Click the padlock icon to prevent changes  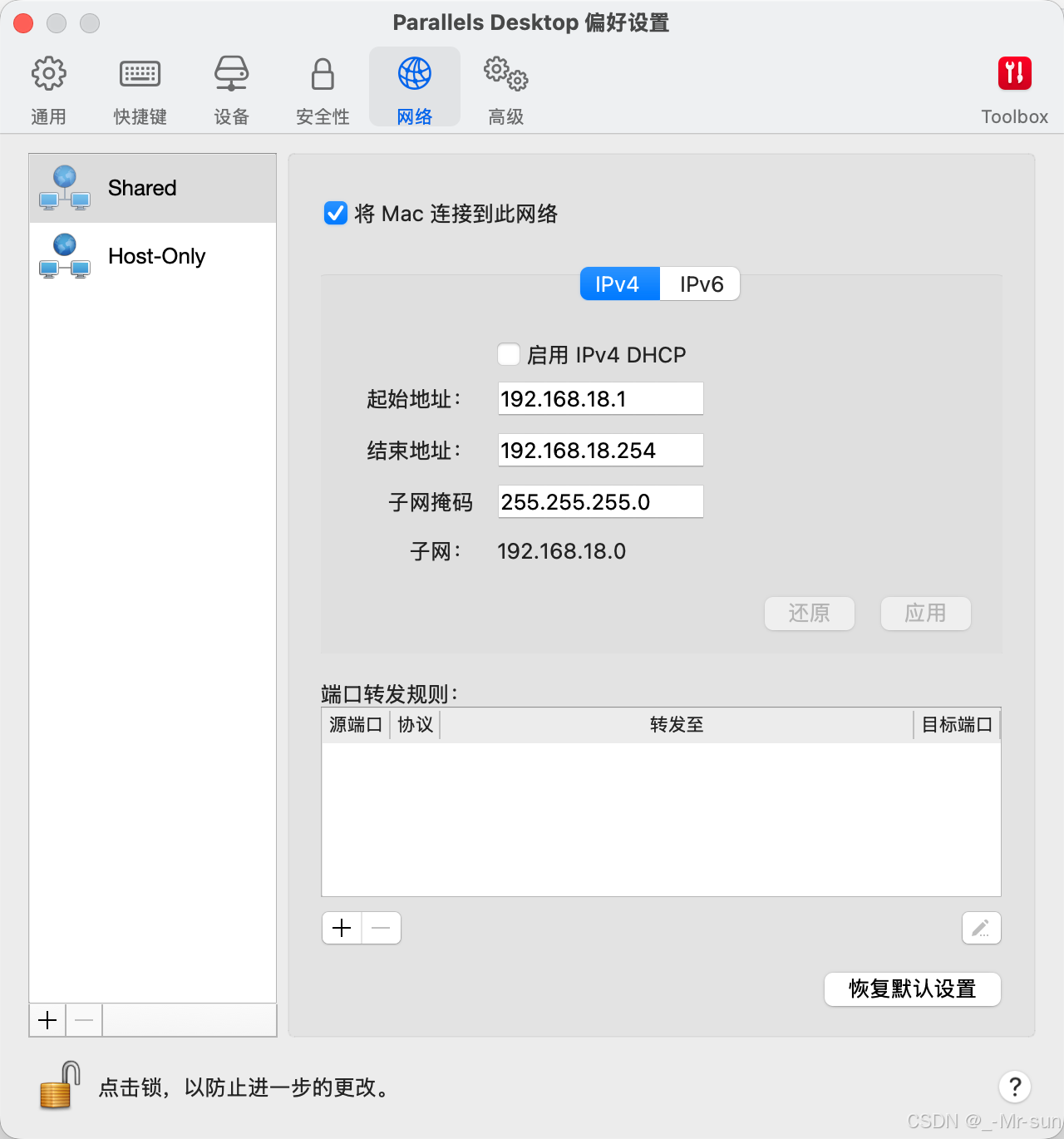point(60,1085)
